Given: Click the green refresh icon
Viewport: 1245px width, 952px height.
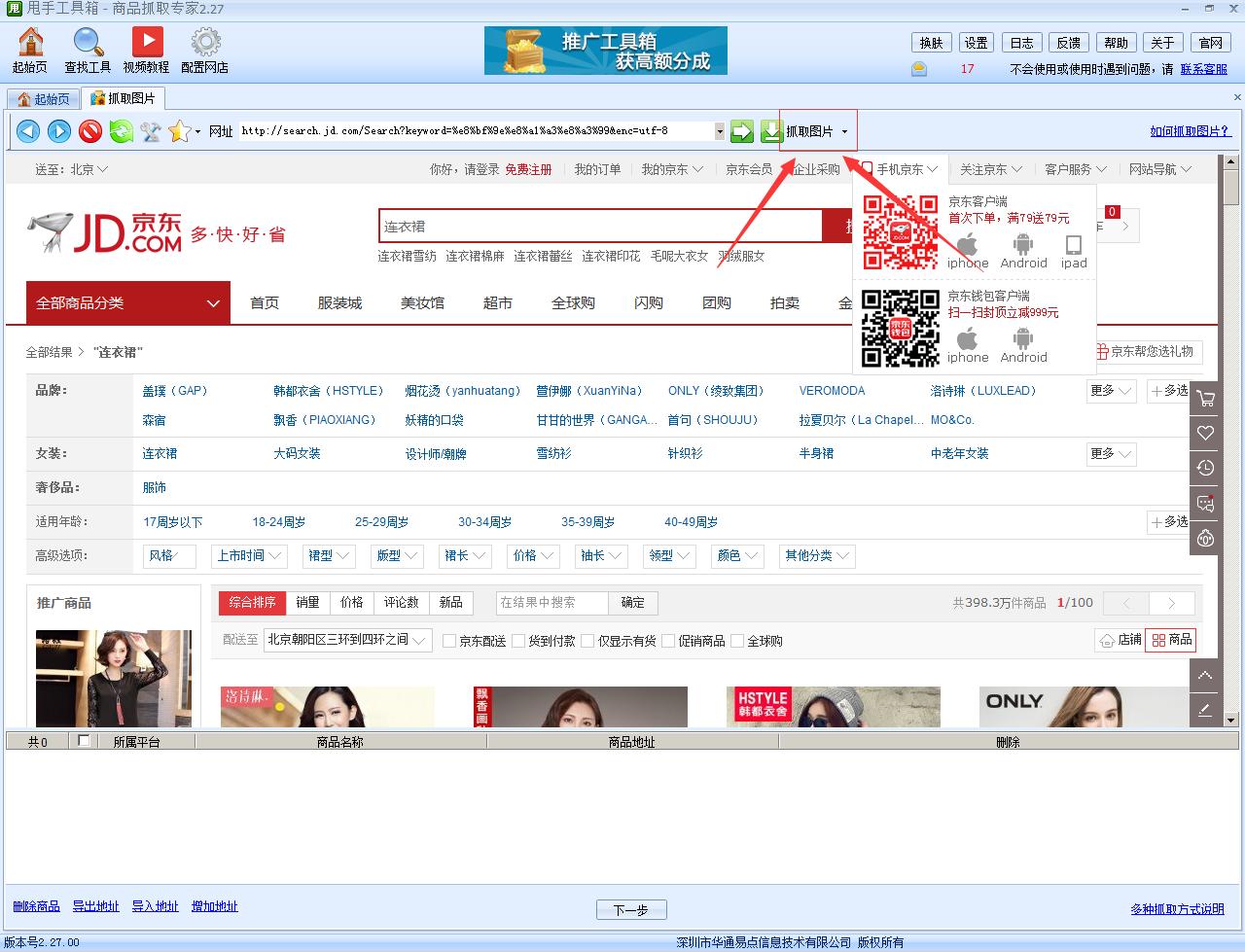Looking at the screenshot, I should click(x=119, y=130).
